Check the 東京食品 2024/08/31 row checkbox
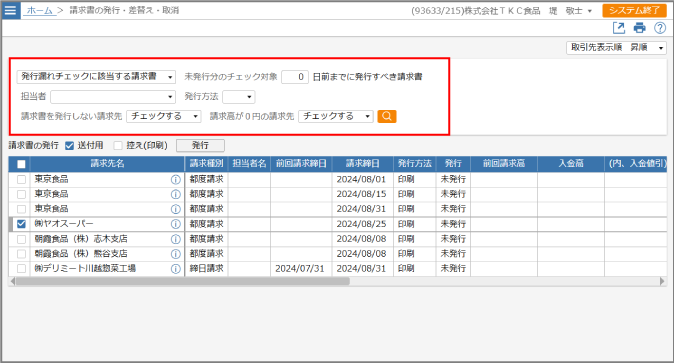 tap(21, 209)
